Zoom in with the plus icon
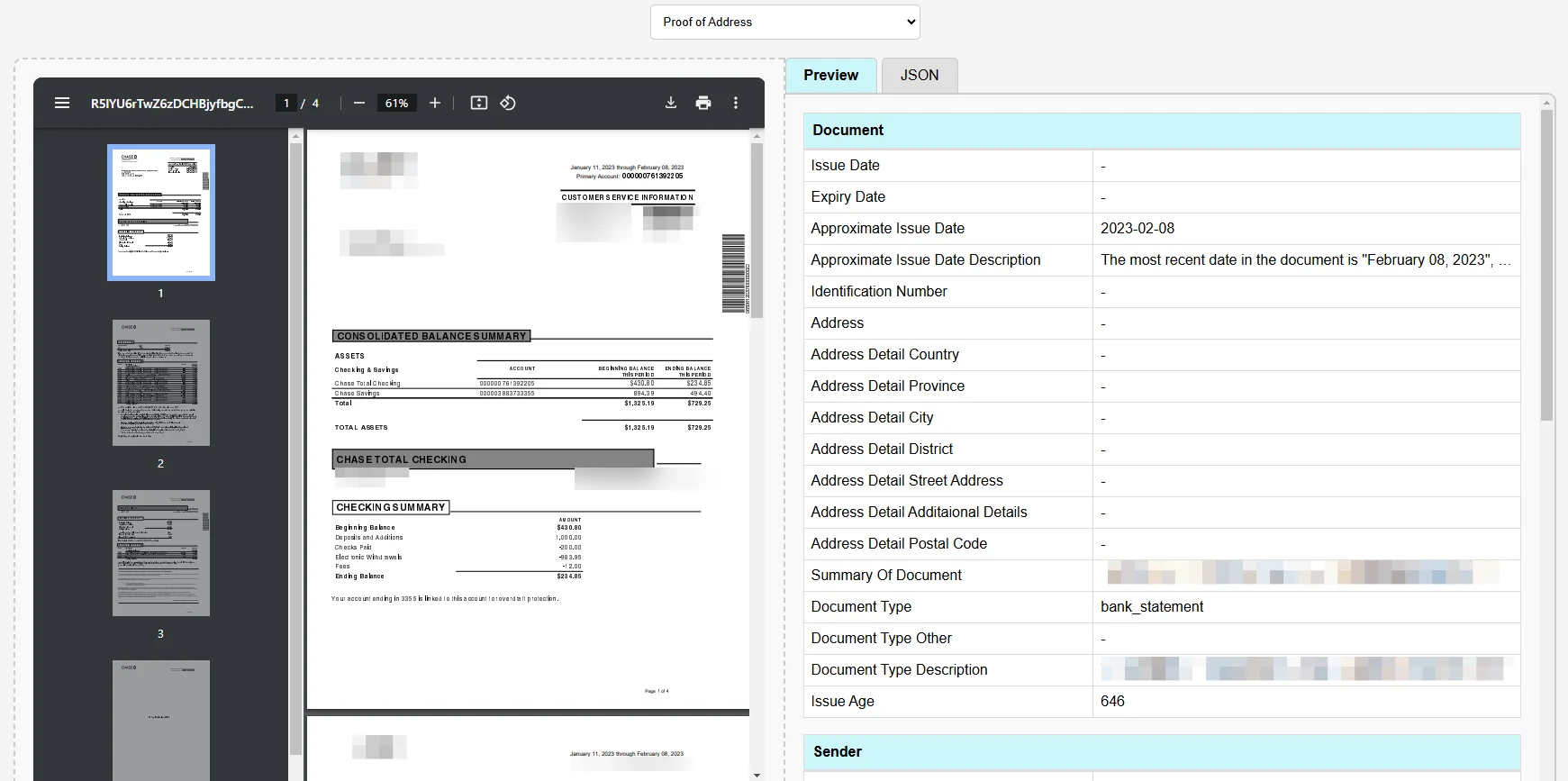This screenshot has width=1568, height=781. point(435,103)
